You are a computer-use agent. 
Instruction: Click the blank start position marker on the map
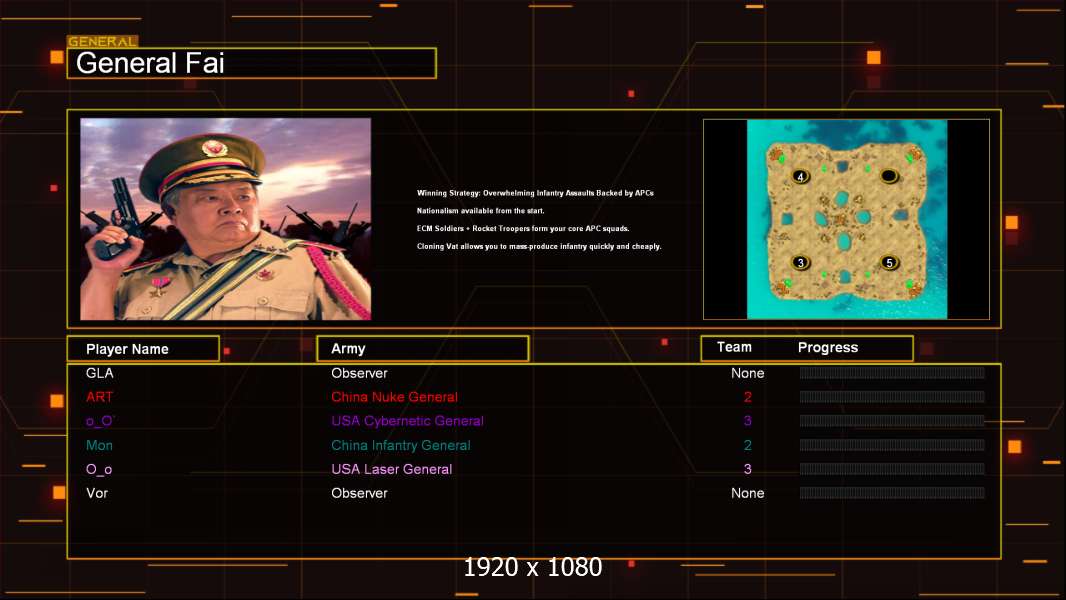888,177
